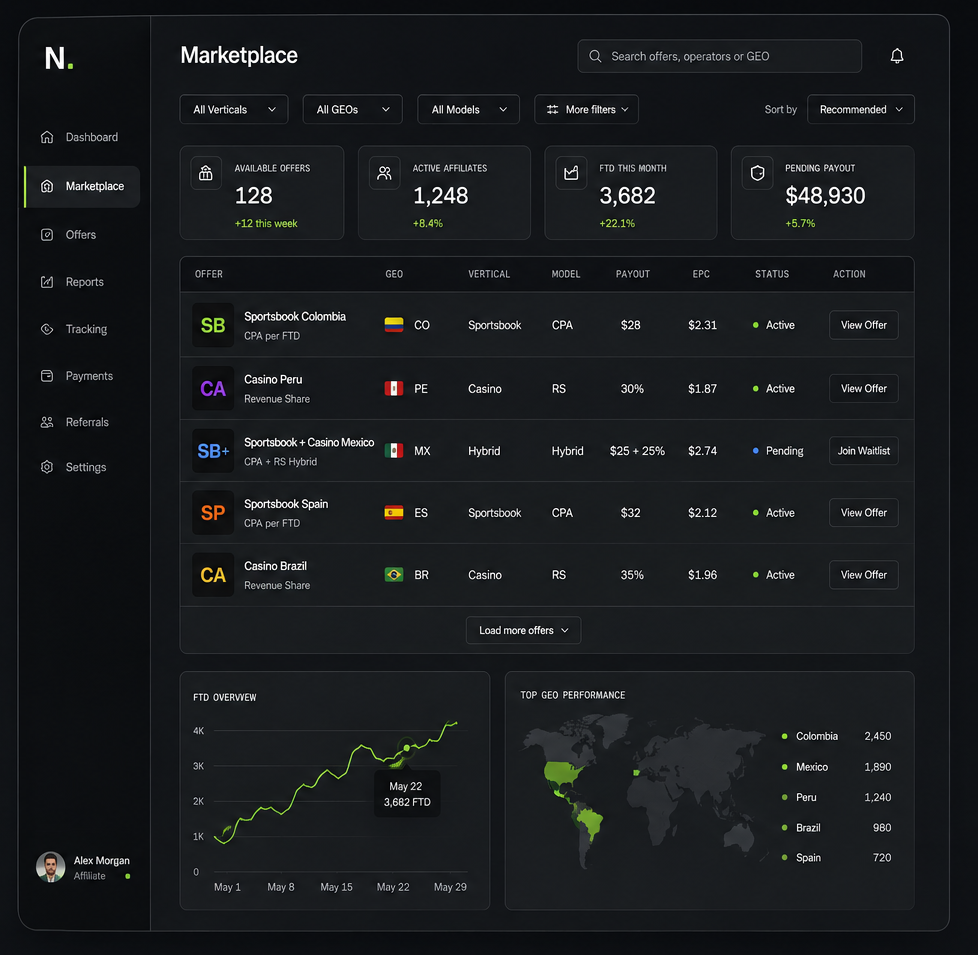The width and height of the screenshot is (978, 955).
Task: Click the Brazil entry in Top GEO list
Action: pyautogui.click(x=836, y=828)
